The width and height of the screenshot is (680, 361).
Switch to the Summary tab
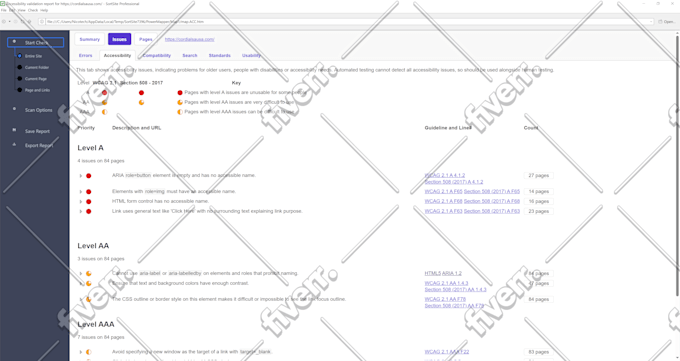[x=90, y=39]
